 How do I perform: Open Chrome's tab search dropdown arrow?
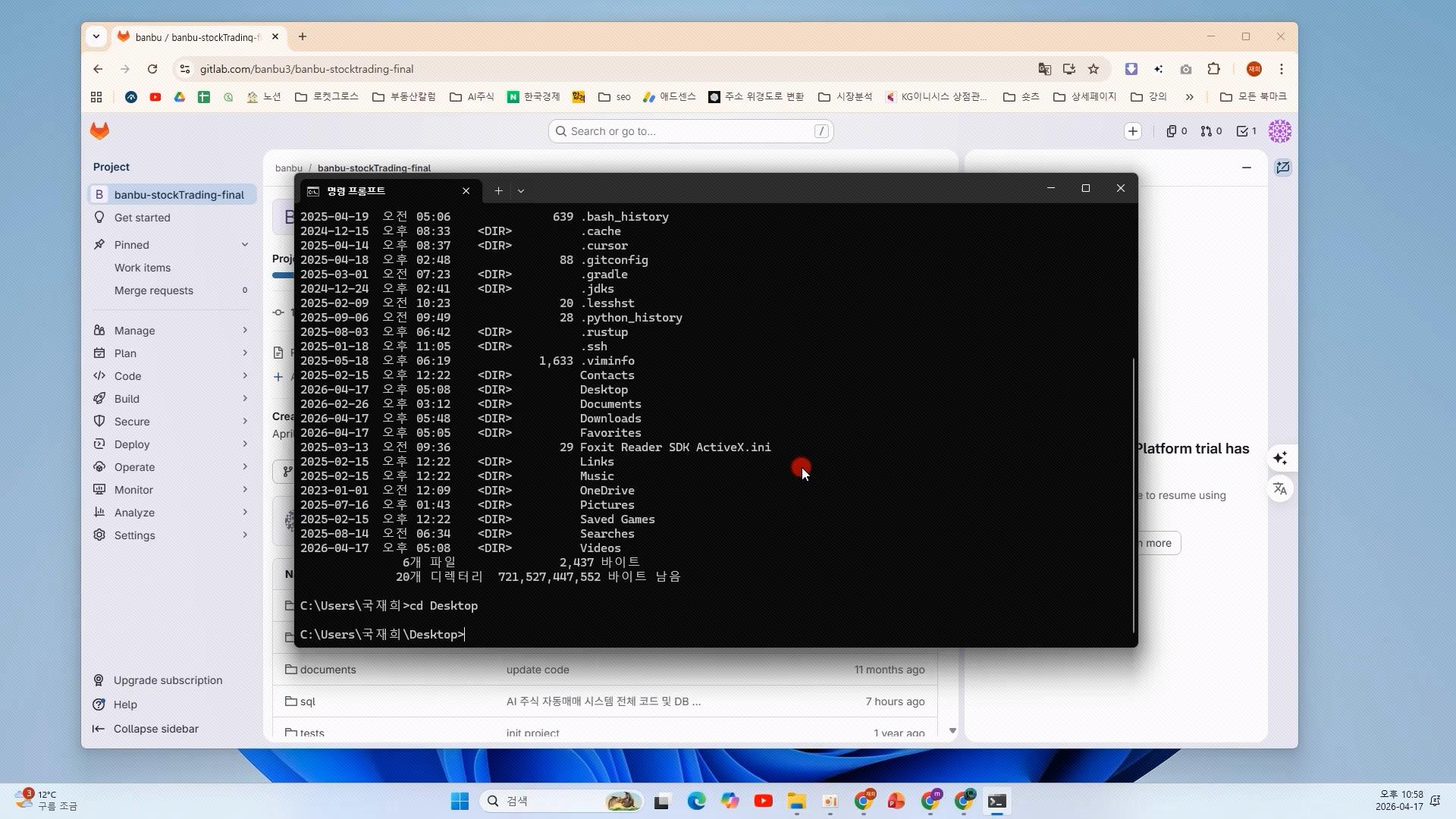click(x=96, y=36)
